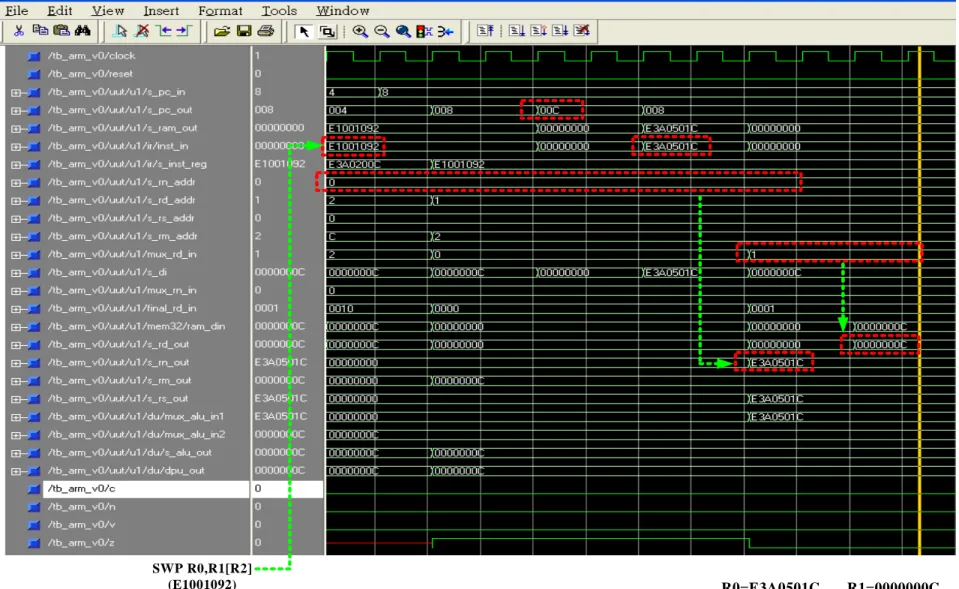The height and width of the screenshot is (589, 959).
Task: Select the /tb_arm_v0/z signal name
Action: pos(81,543)
